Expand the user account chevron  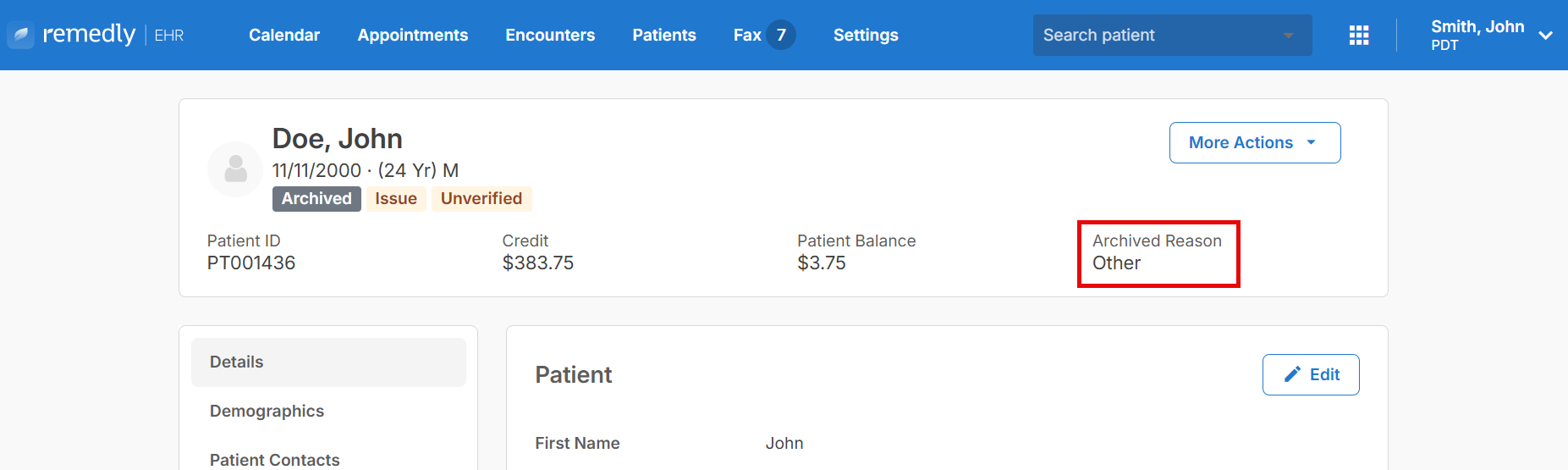coord(1545,36)
